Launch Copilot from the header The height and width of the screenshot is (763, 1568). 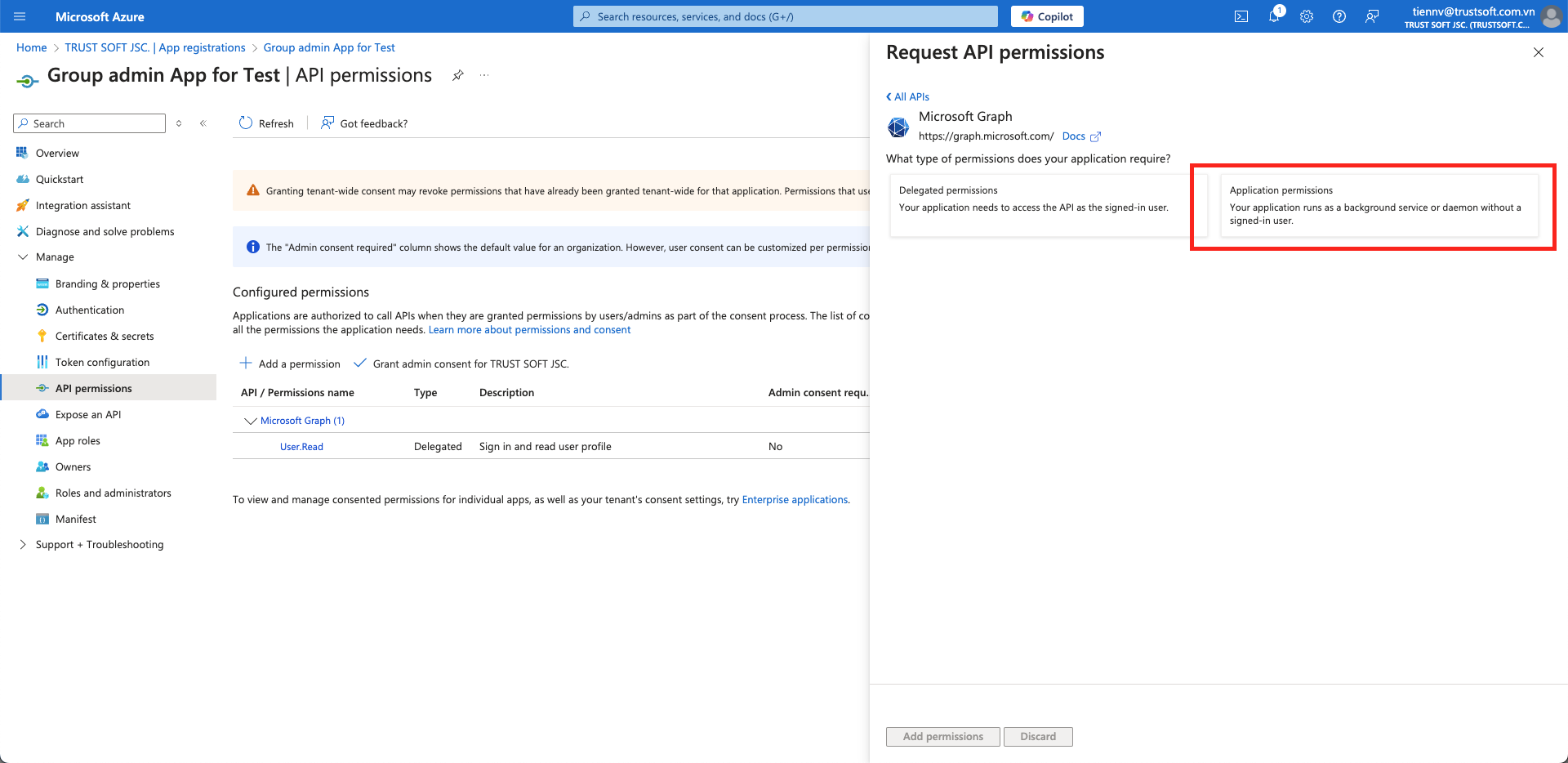coord(1046,16)
